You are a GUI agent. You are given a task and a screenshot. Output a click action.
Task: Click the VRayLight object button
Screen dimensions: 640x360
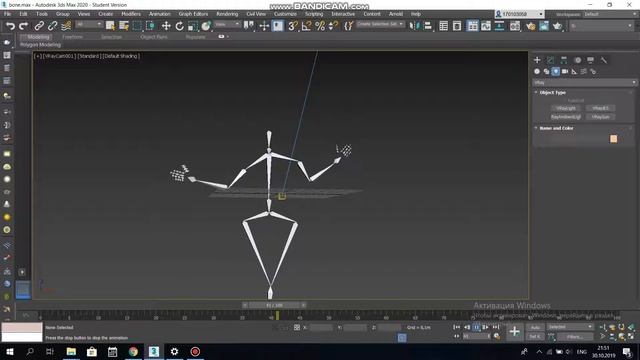566,108
